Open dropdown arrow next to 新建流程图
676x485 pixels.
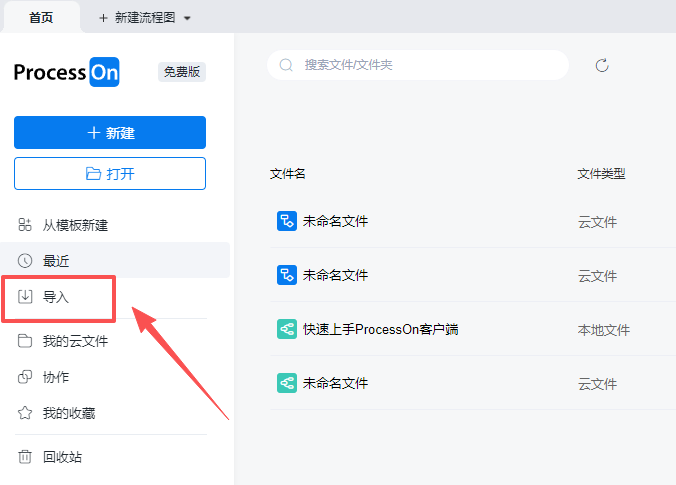[187, 18]
